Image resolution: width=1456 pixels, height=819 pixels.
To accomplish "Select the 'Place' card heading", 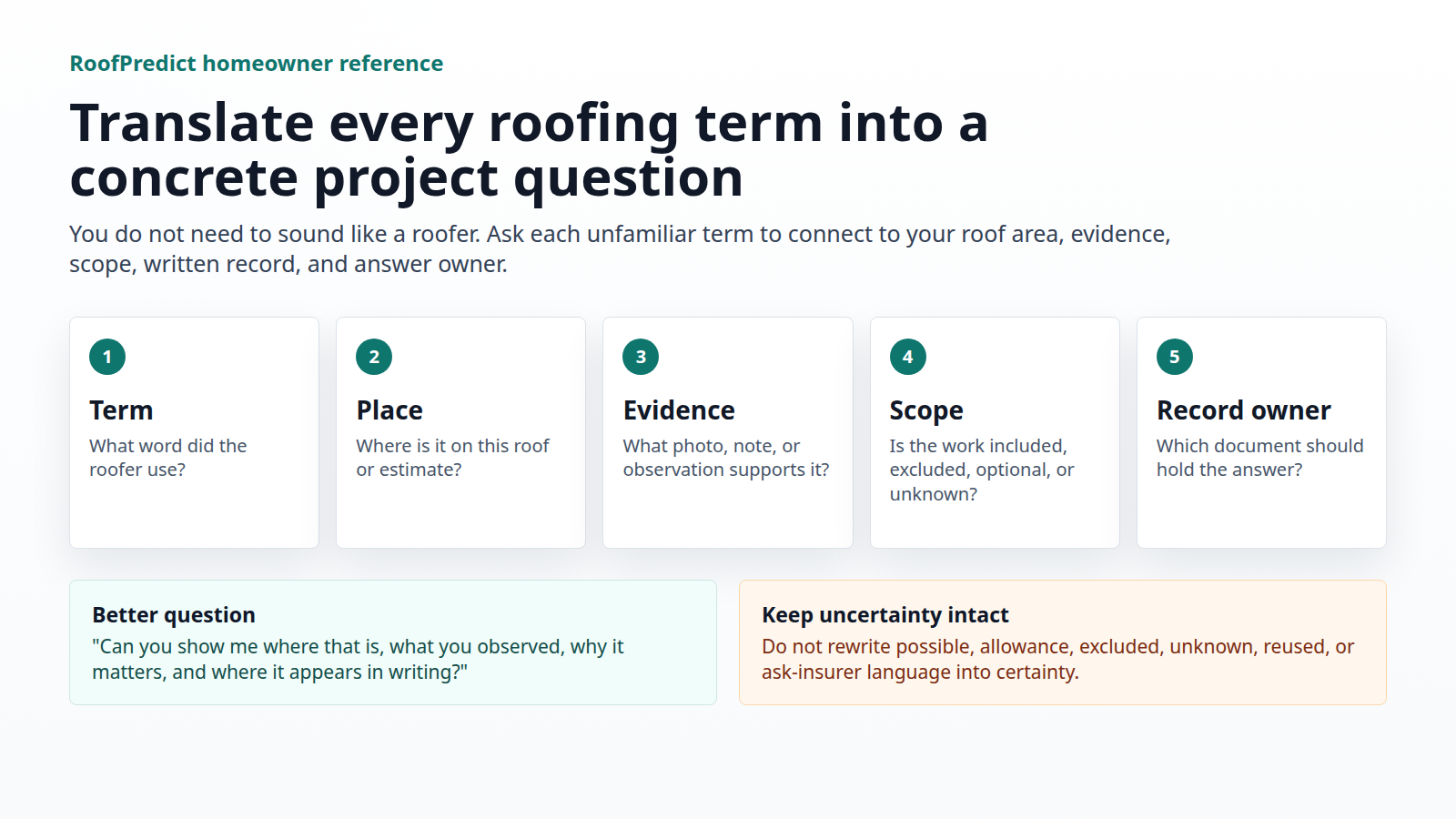I will click(389, 410).
